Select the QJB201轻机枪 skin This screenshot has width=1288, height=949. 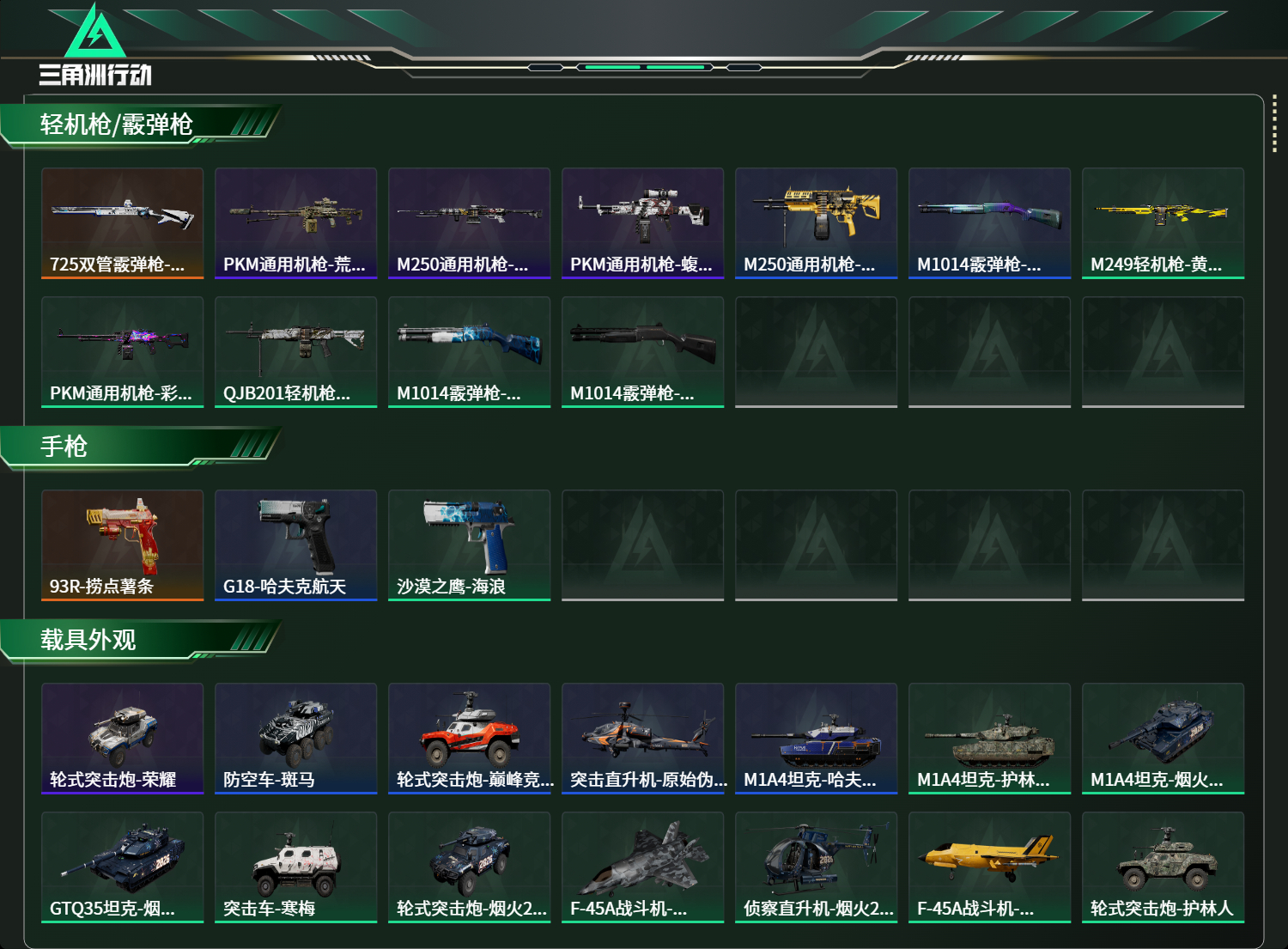(296, 352)
